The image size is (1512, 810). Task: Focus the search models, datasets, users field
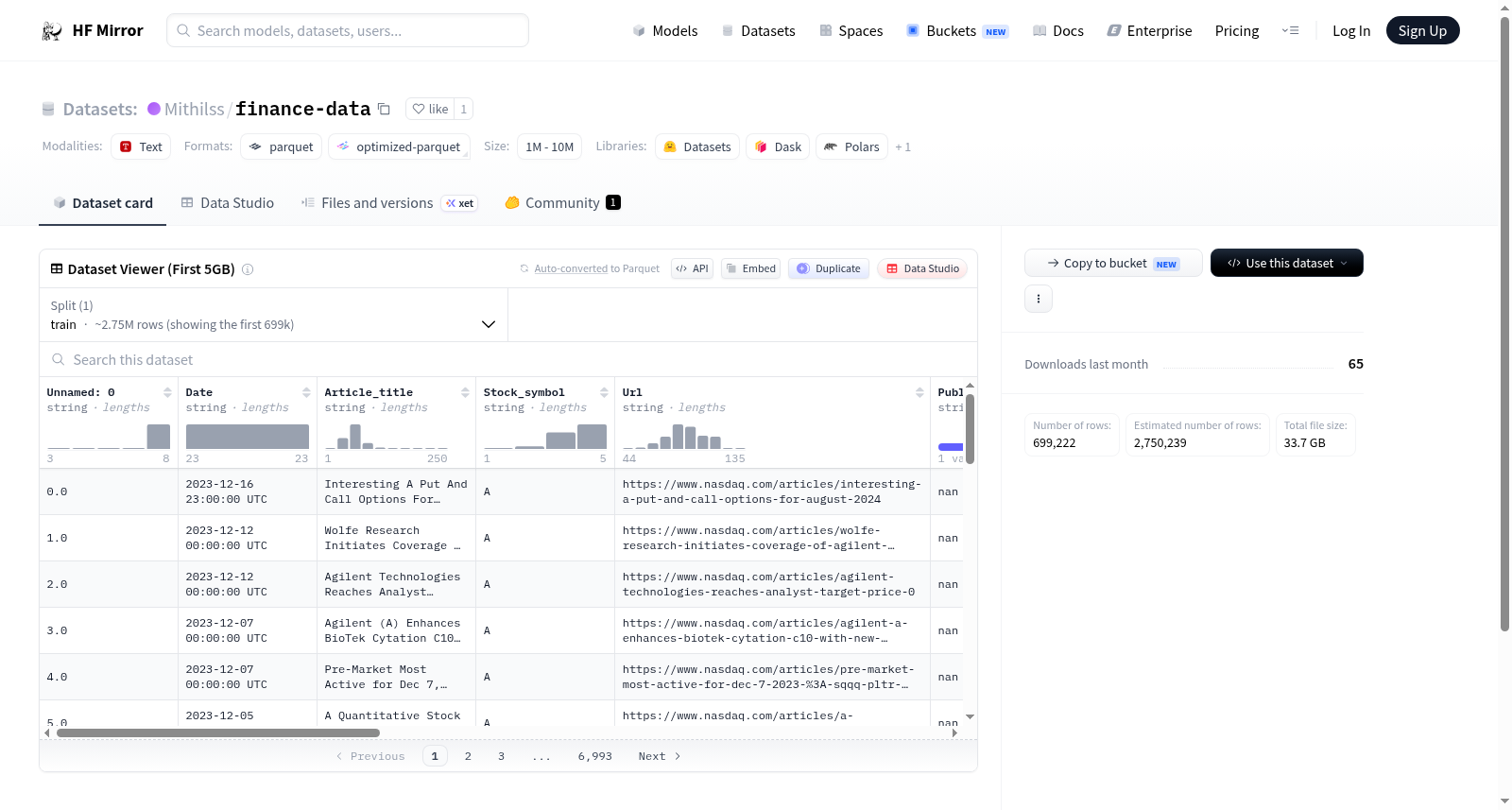pos(348,30)
